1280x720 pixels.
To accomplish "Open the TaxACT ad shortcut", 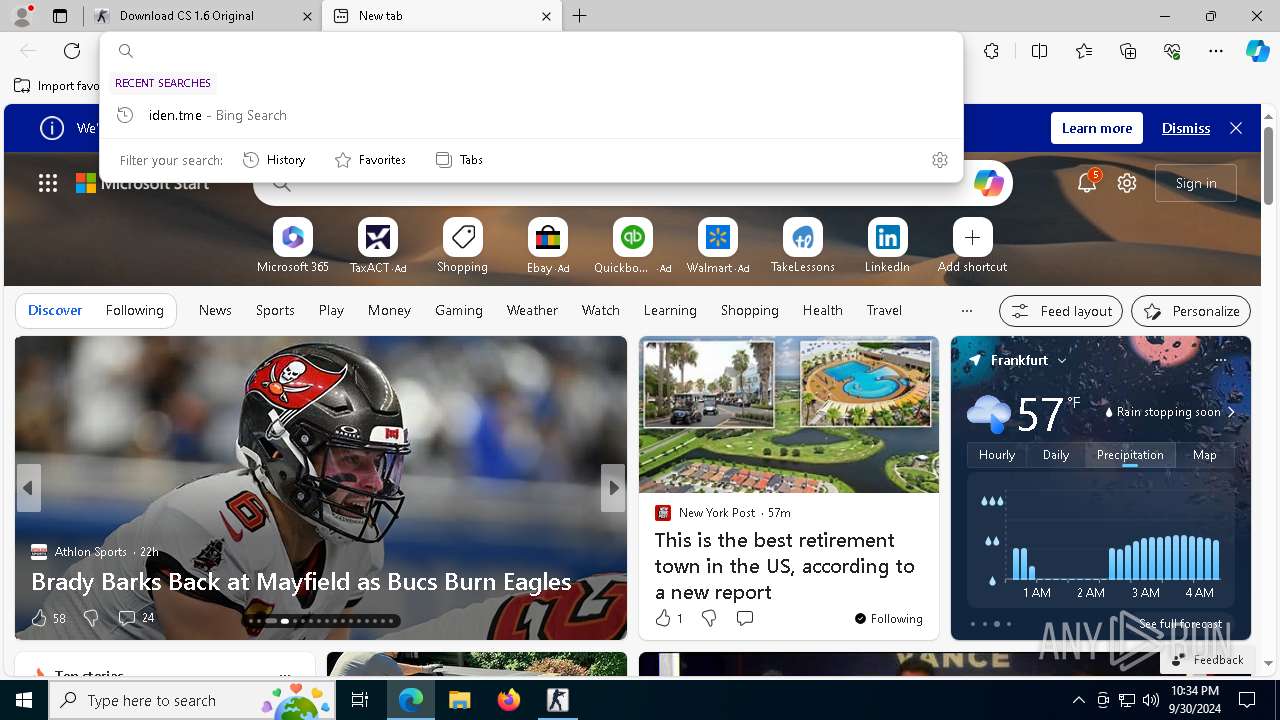I will [377, 238].
